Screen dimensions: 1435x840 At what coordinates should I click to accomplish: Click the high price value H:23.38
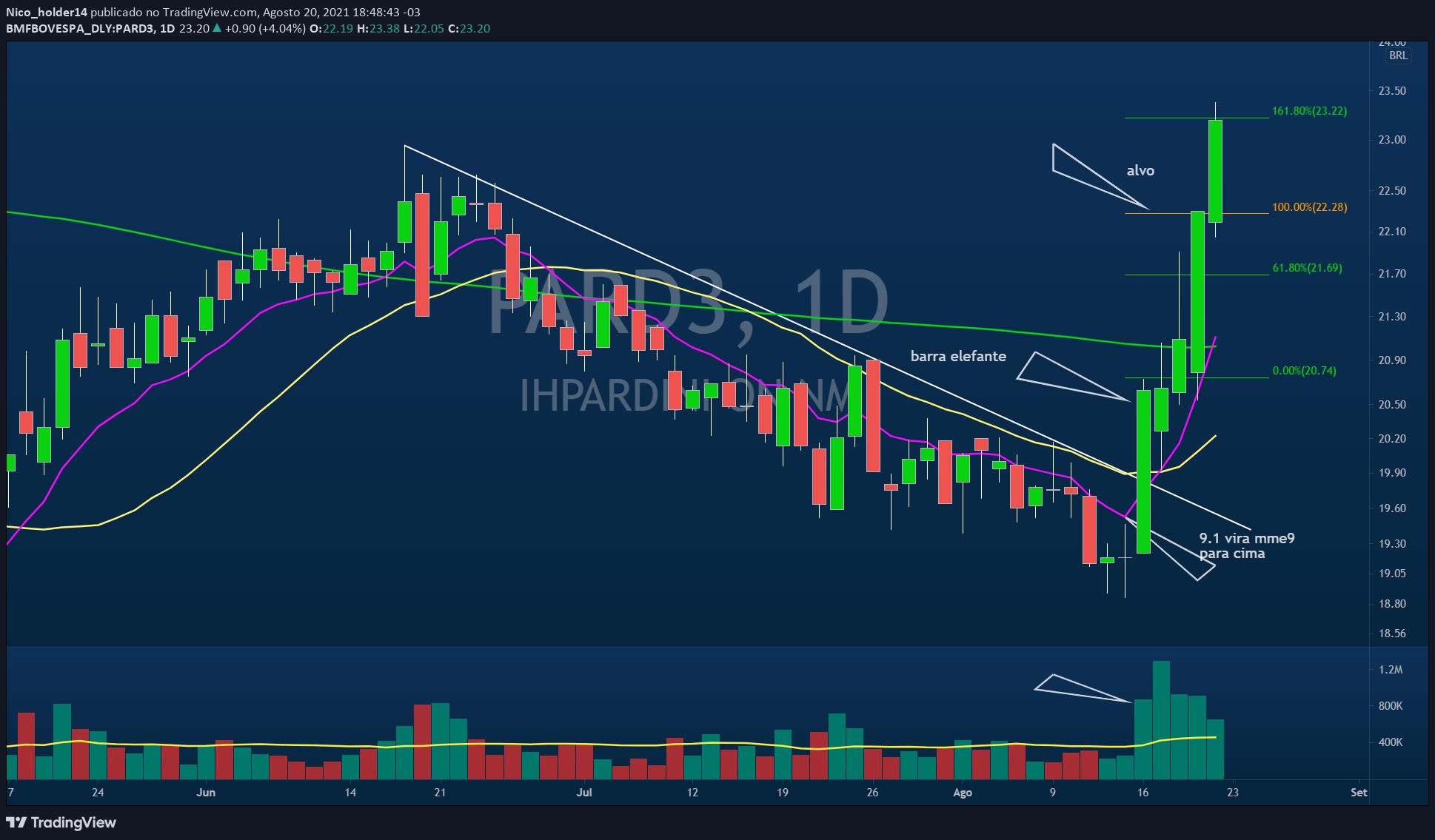pyautogui.click(x=378, y=29)
